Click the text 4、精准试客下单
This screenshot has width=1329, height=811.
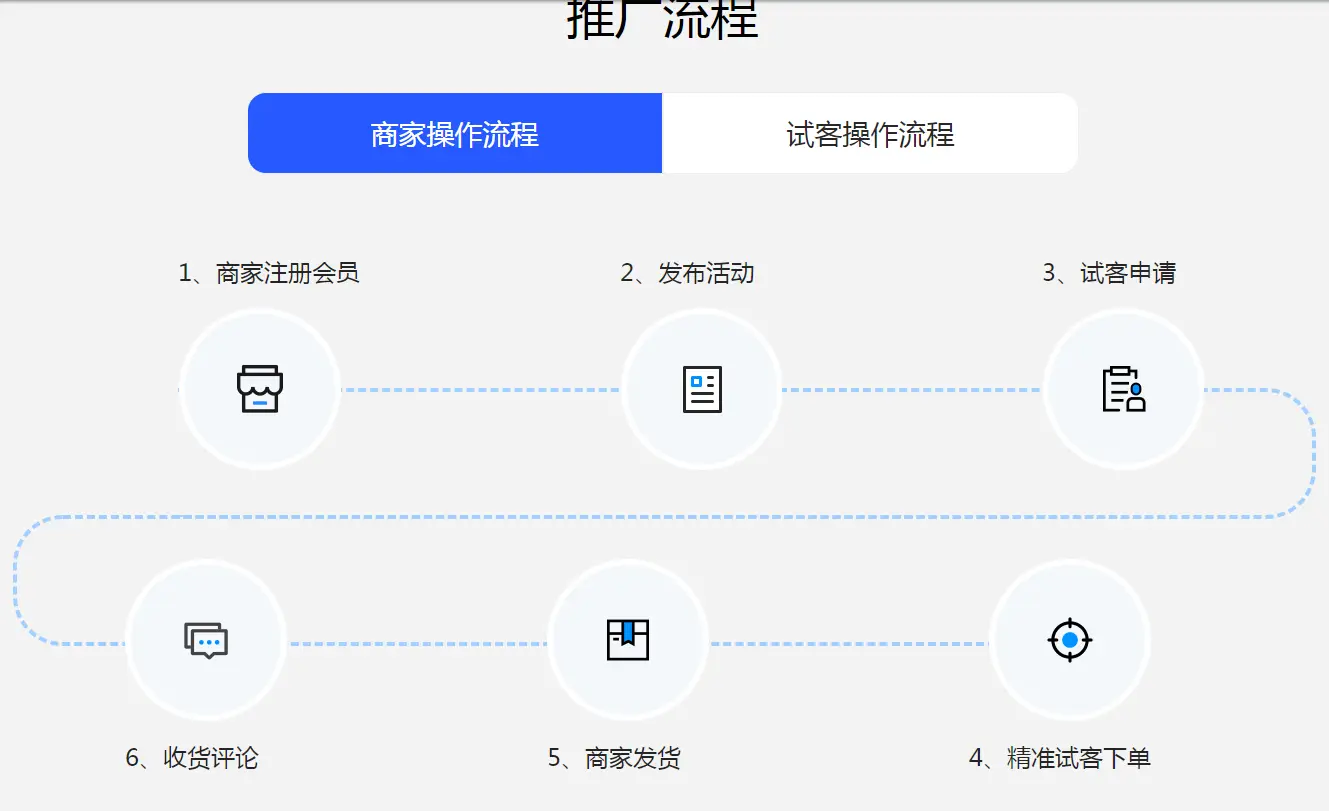pos(1060,758)
